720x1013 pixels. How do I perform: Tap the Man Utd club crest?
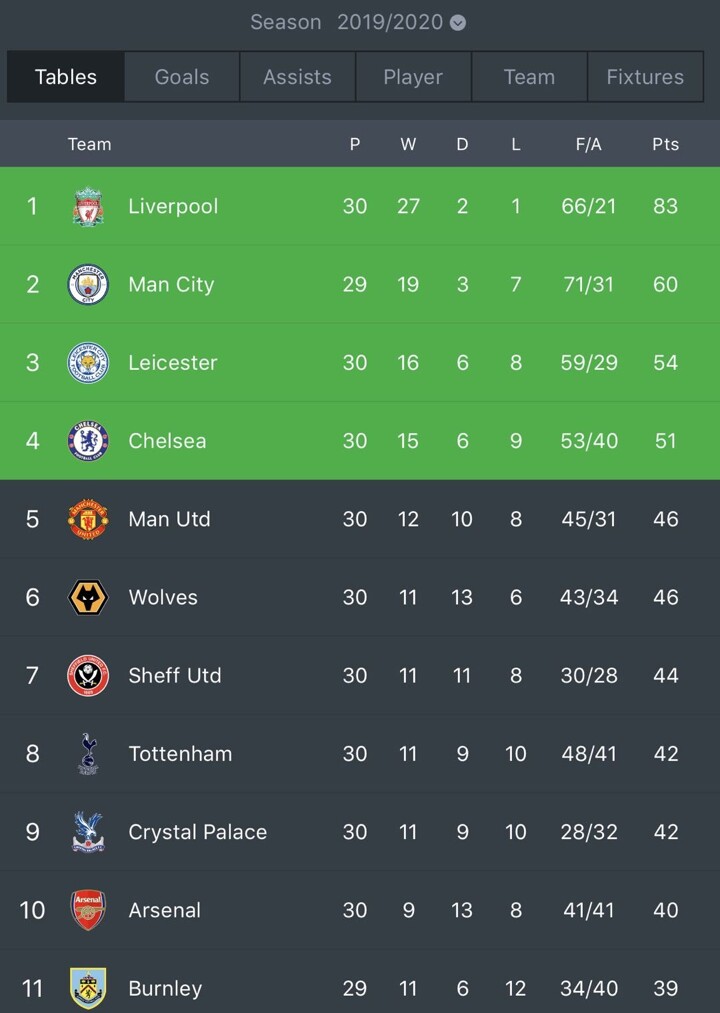point(88,519)
